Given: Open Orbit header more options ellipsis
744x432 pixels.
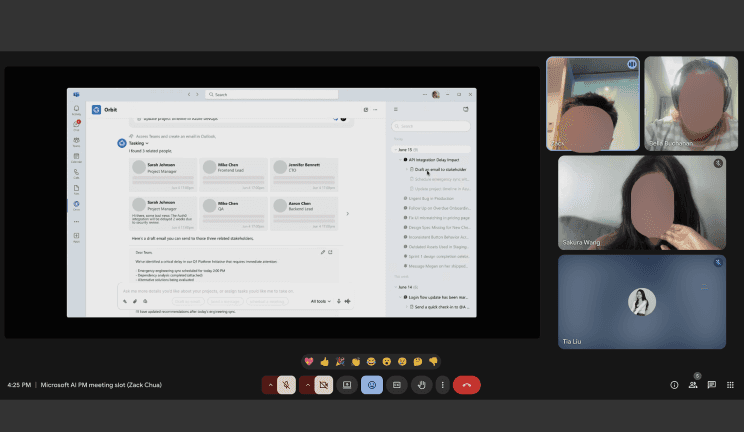Looking at the screenshot, I should (375, 110).
